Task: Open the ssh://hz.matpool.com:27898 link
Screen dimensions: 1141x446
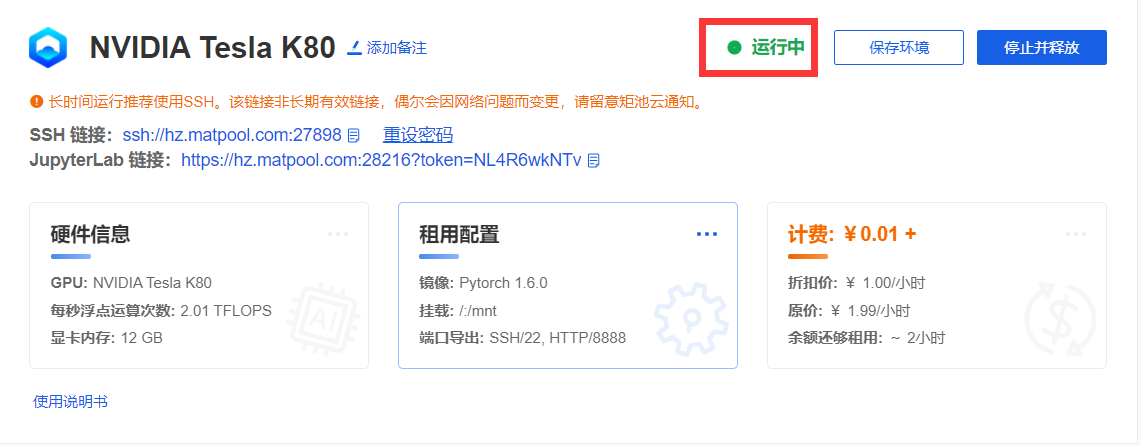Action: point(232,135)
